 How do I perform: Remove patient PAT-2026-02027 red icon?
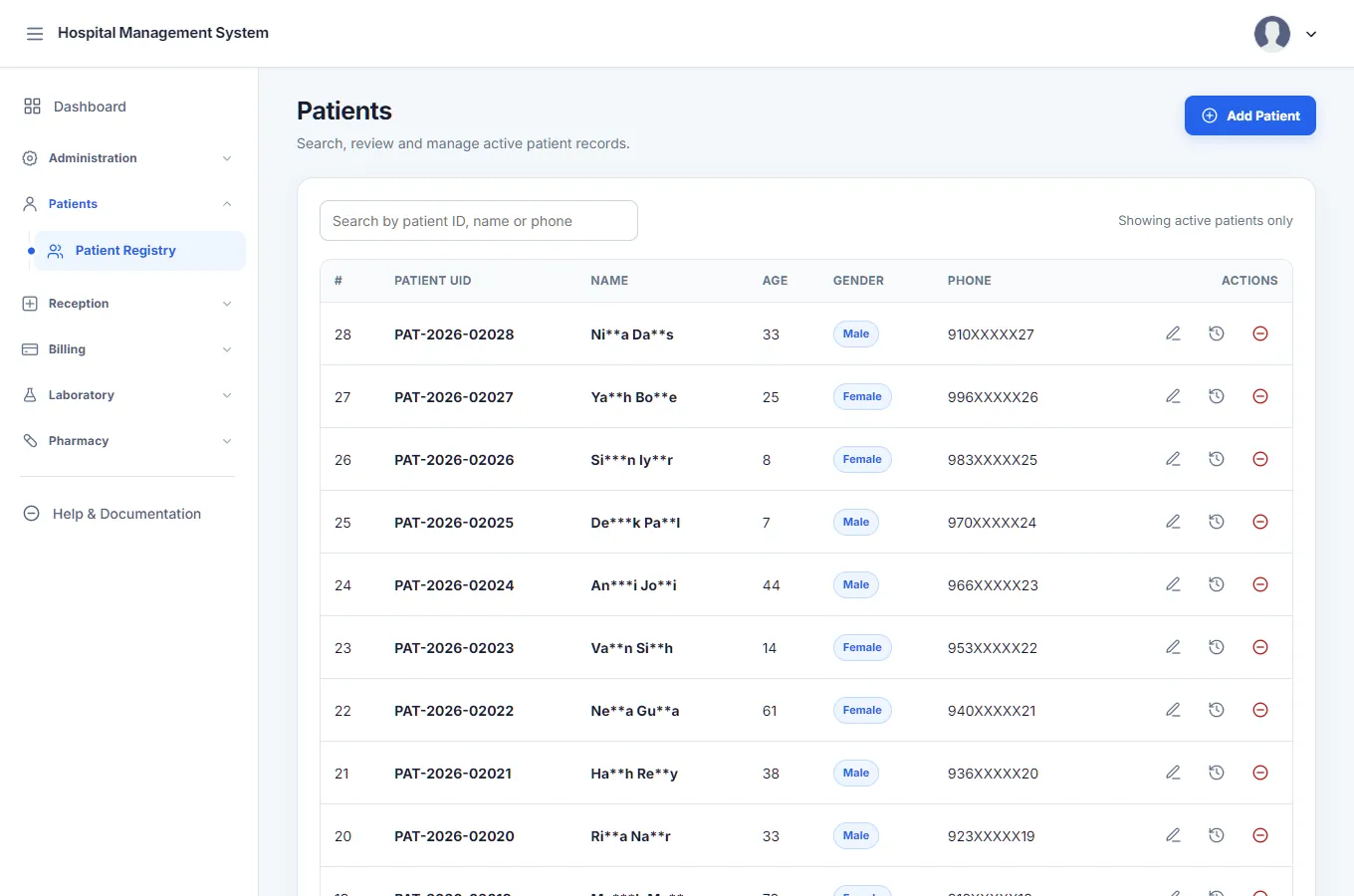pos(1260,396)
